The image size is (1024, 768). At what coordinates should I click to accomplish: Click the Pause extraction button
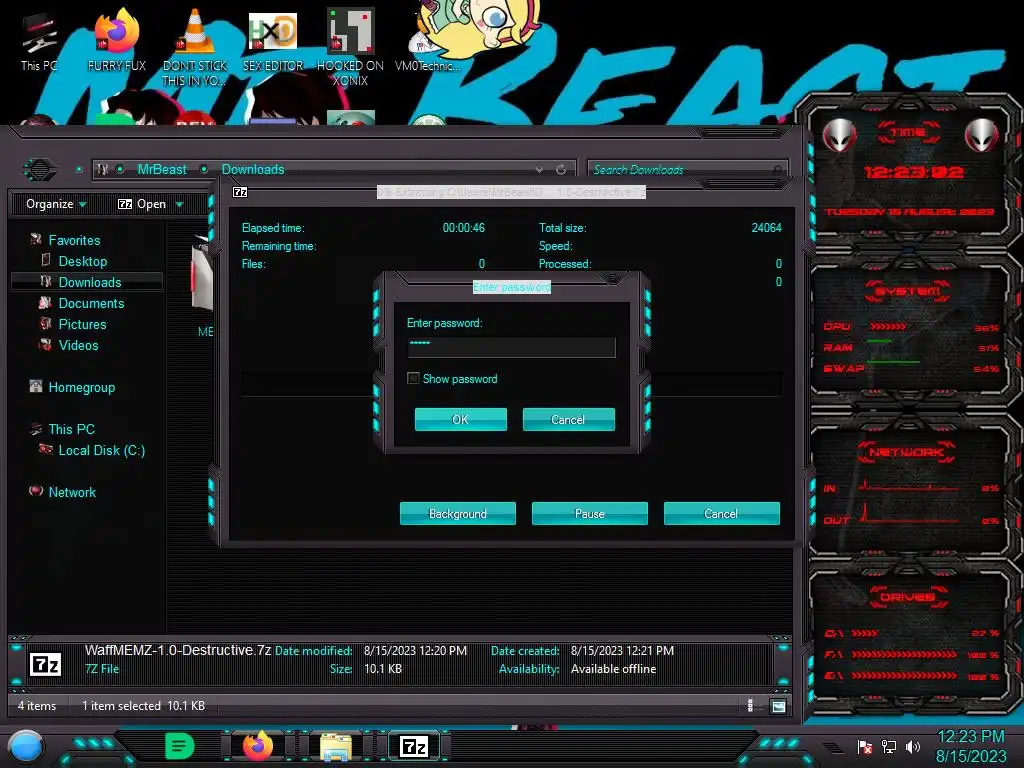[x=590, y=513]
